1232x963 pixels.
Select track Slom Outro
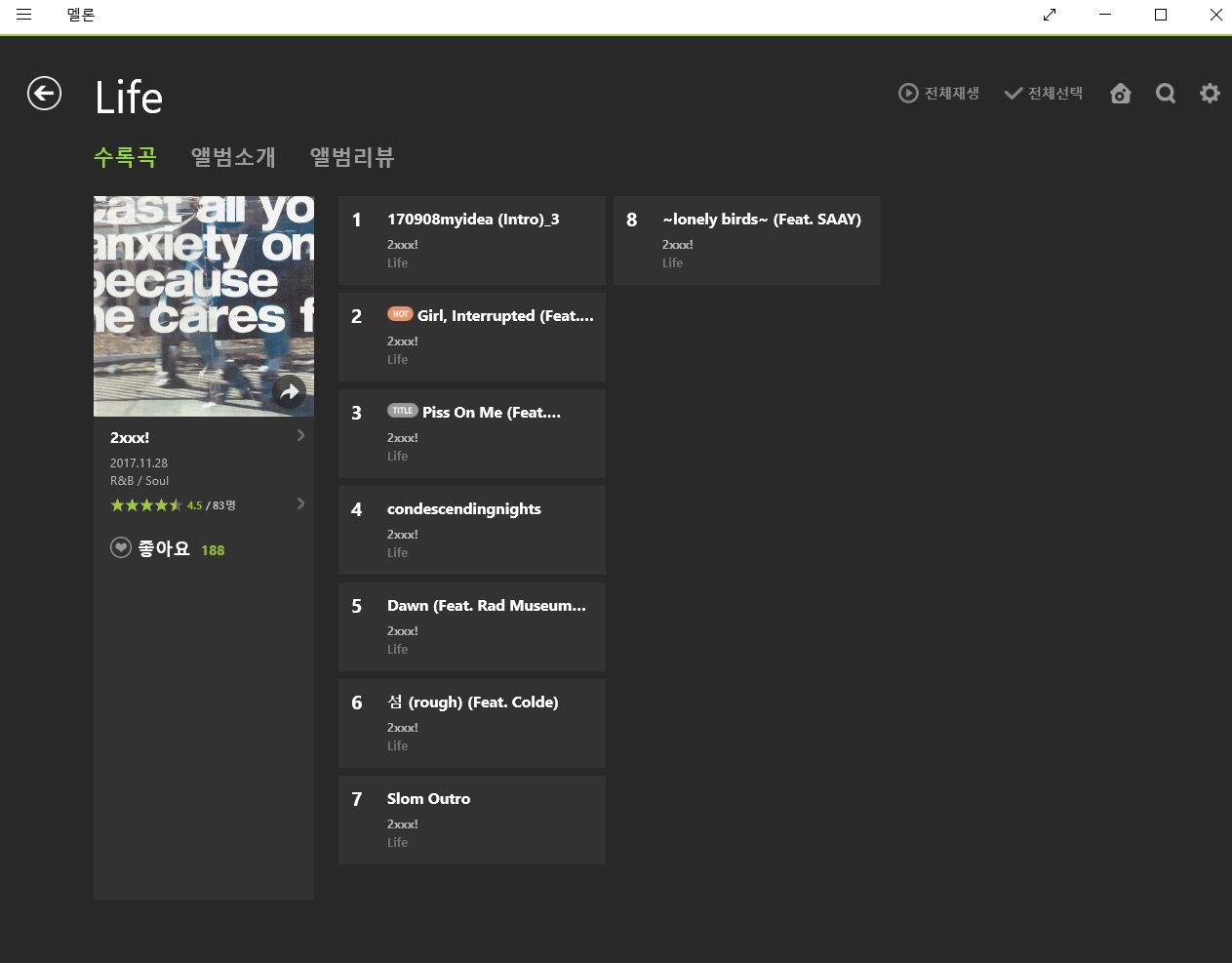(x=472, y=820)
